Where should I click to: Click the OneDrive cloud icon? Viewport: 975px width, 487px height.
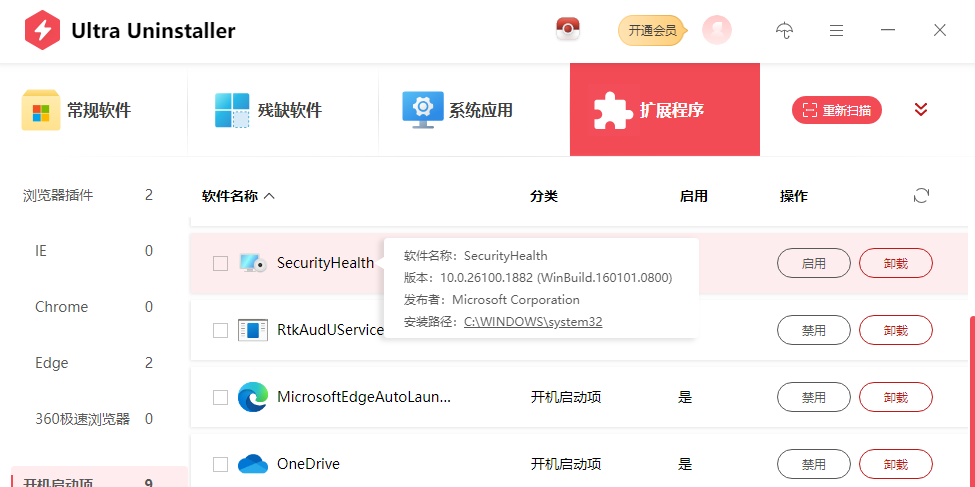point(253,464)
